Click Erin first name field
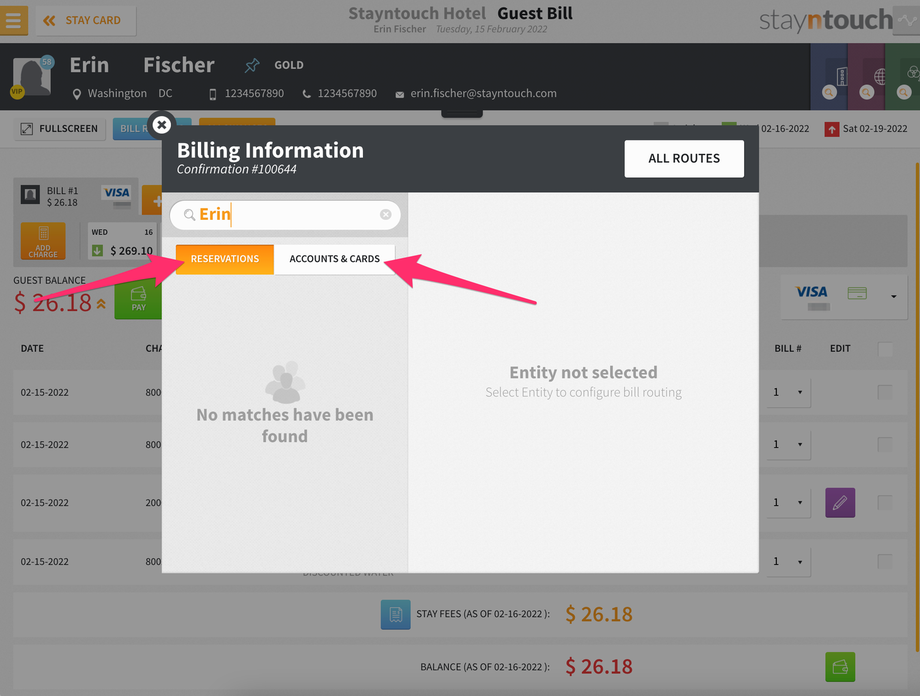Screen dimensions: 920x696 click(x=89, y=65)
